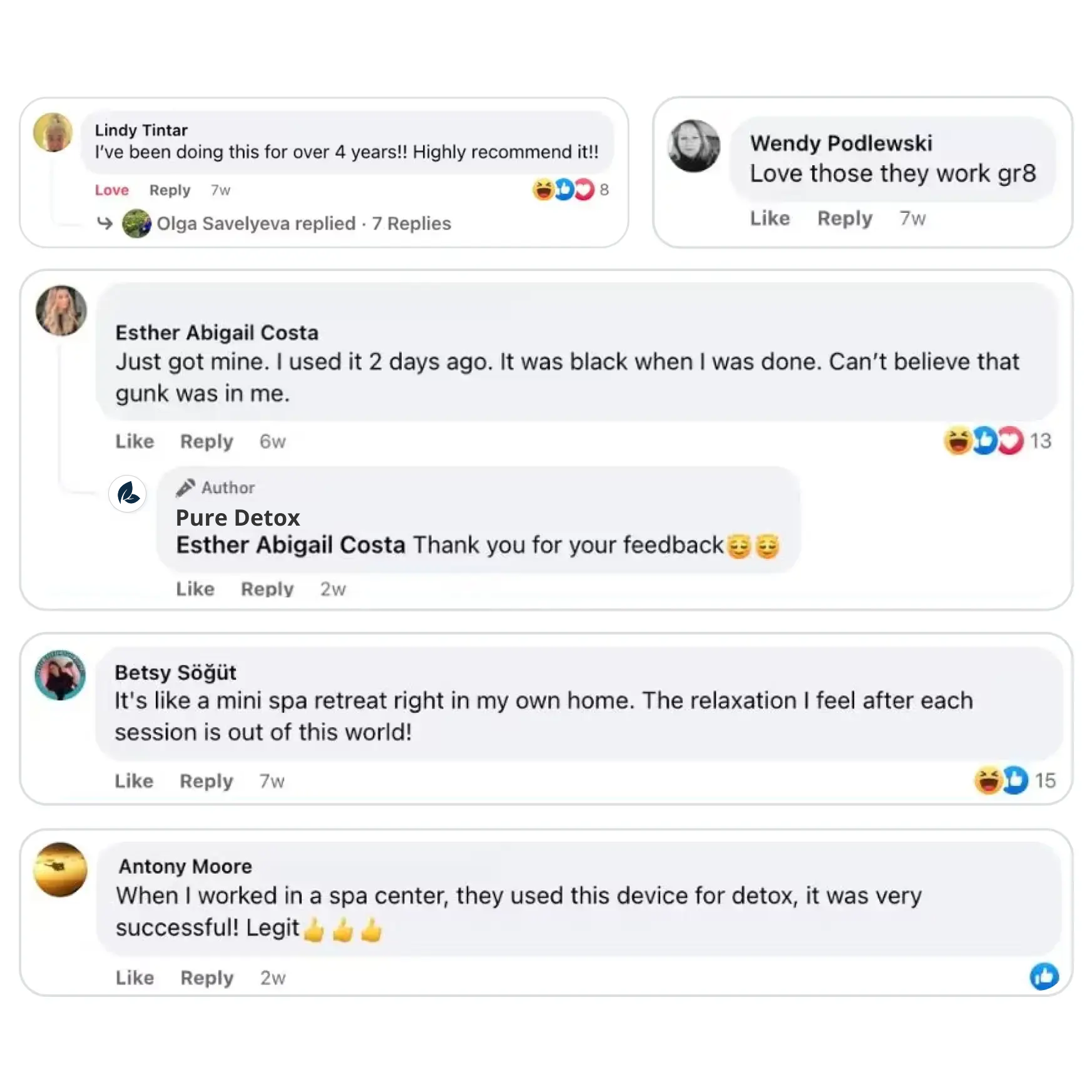This screenshot has height=1092, width=1092.
Task: Click the reply arrow beside Olga Savelyeva
Action: [x=105, y=223]
